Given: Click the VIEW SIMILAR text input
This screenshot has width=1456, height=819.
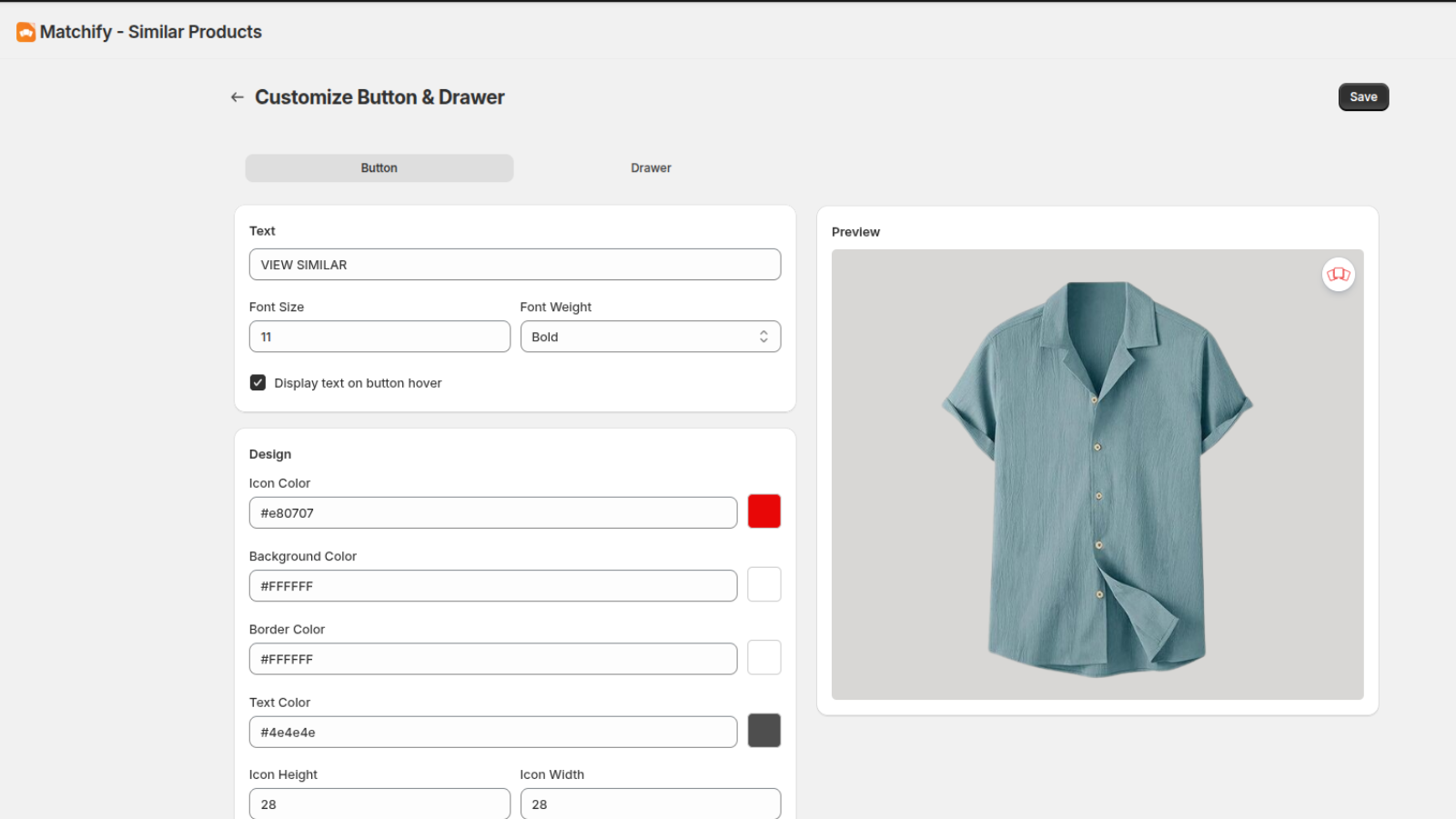Looking at the screenshot, I should [x=514, y=264].
